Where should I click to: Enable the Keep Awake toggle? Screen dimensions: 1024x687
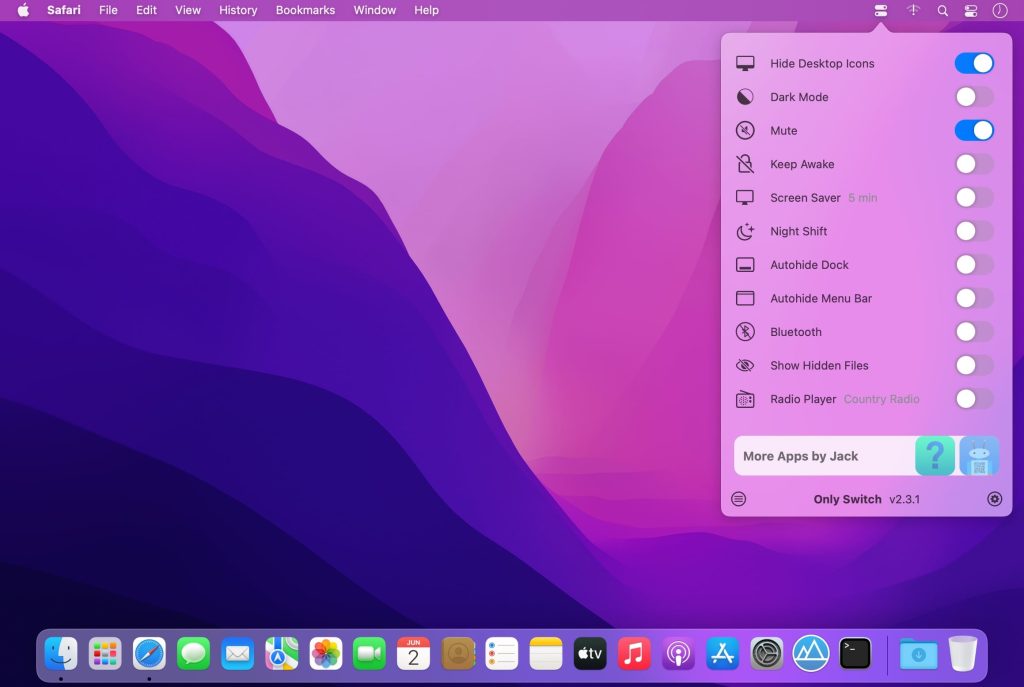[x=973, y=163]
